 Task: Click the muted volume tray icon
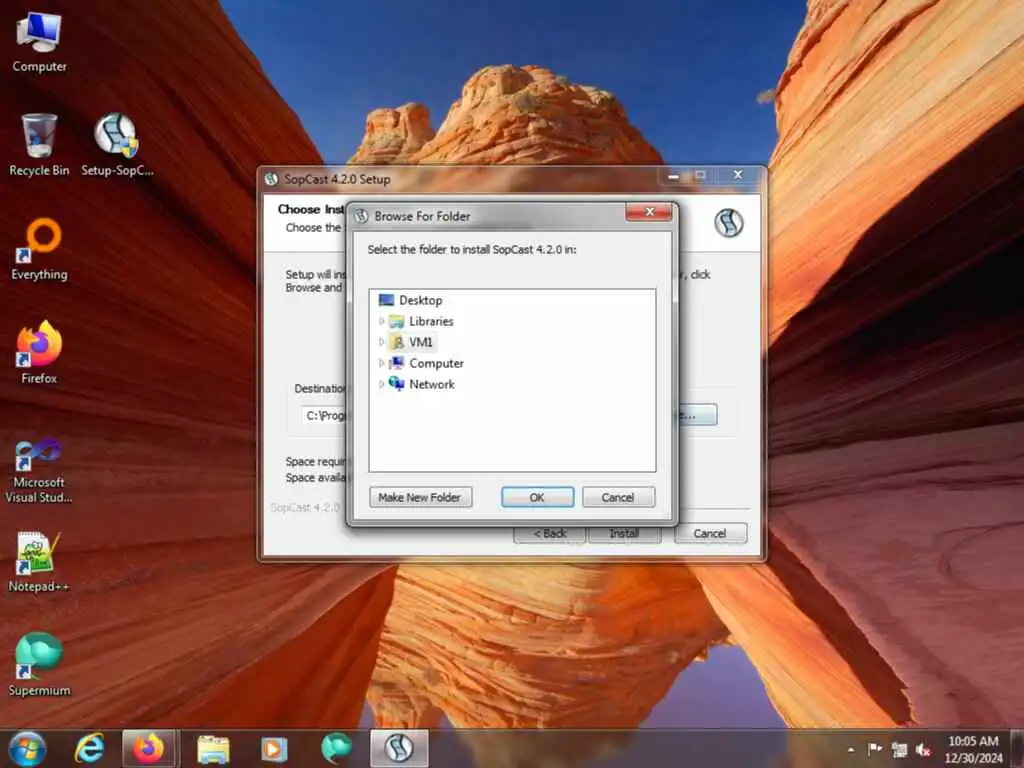click(923, 750)
